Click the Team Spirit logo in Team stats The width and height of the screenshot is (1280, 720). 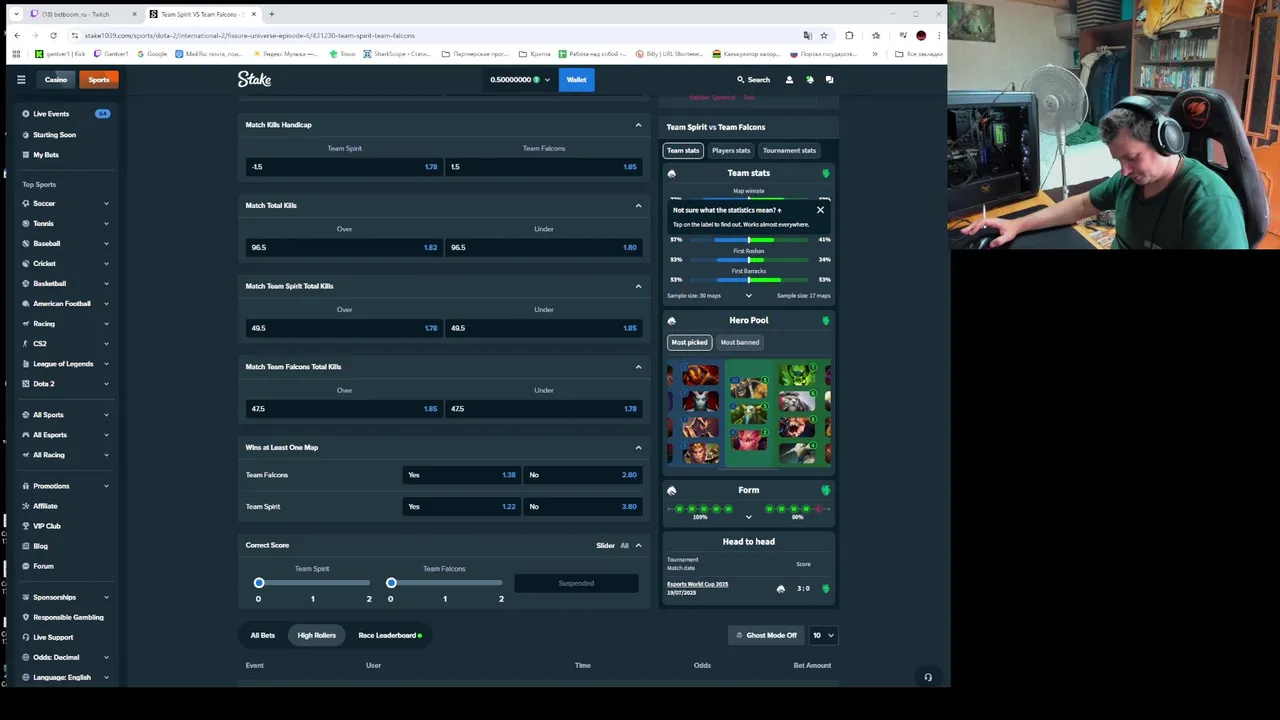pyautogui.click(x=672, y=173)
